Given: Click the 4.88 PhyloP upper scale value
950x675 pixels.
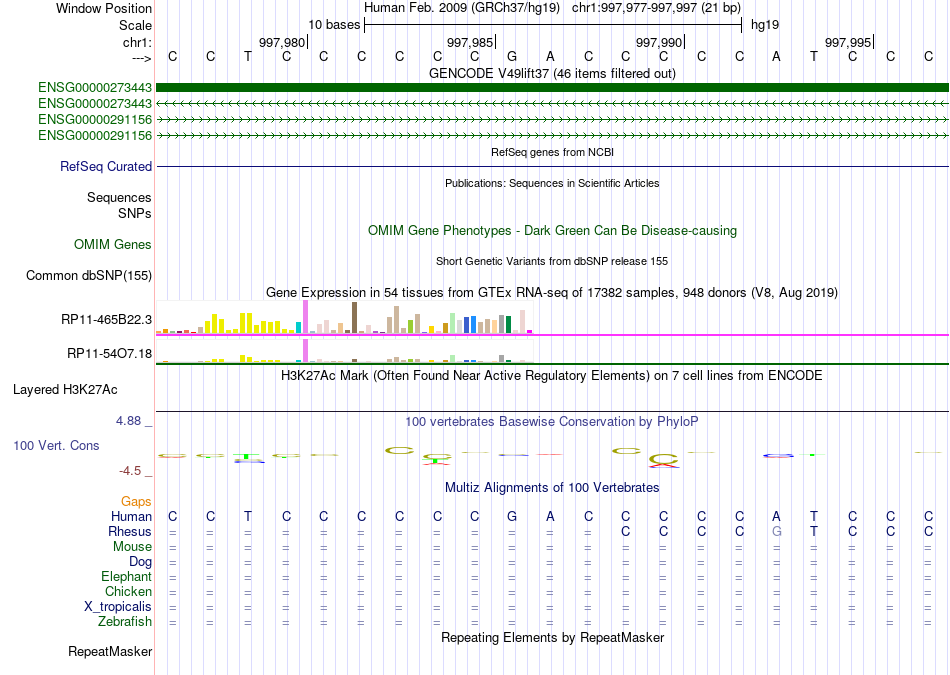Looking at the screenshot, I should (x=128, y=421).
